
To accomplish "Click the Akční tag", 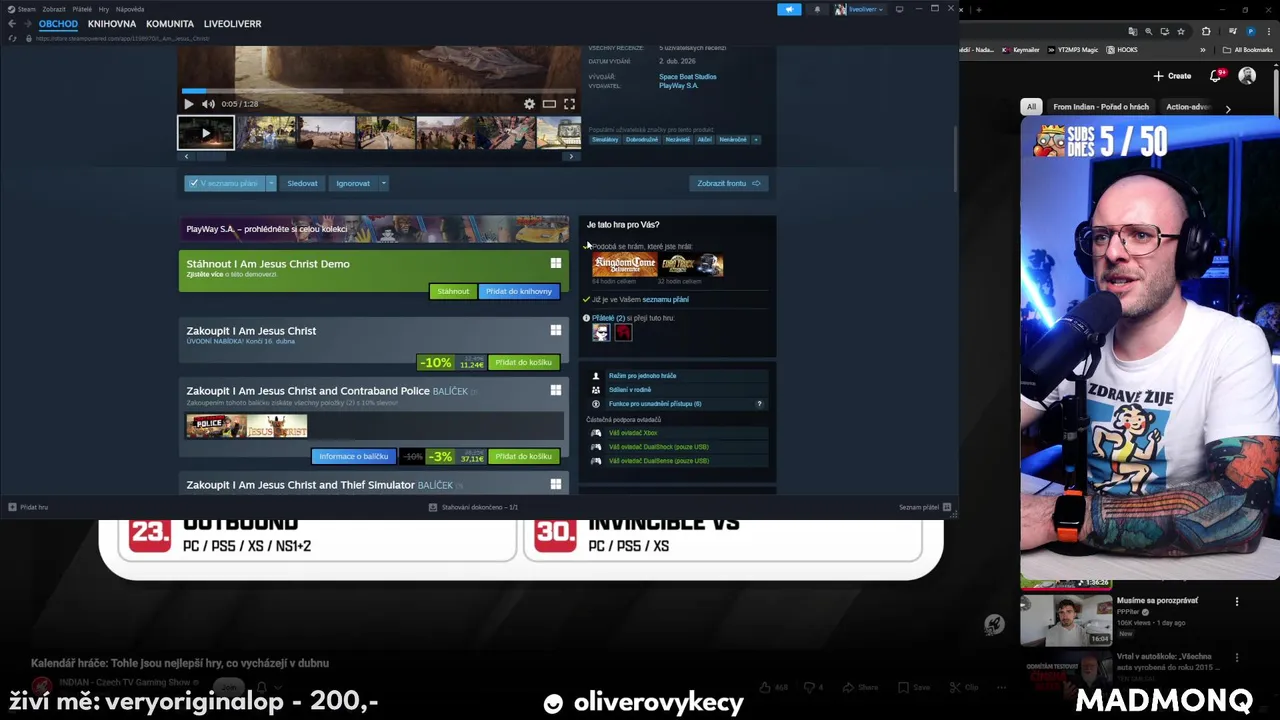I will pyautogui.click(x=705, y=140).
